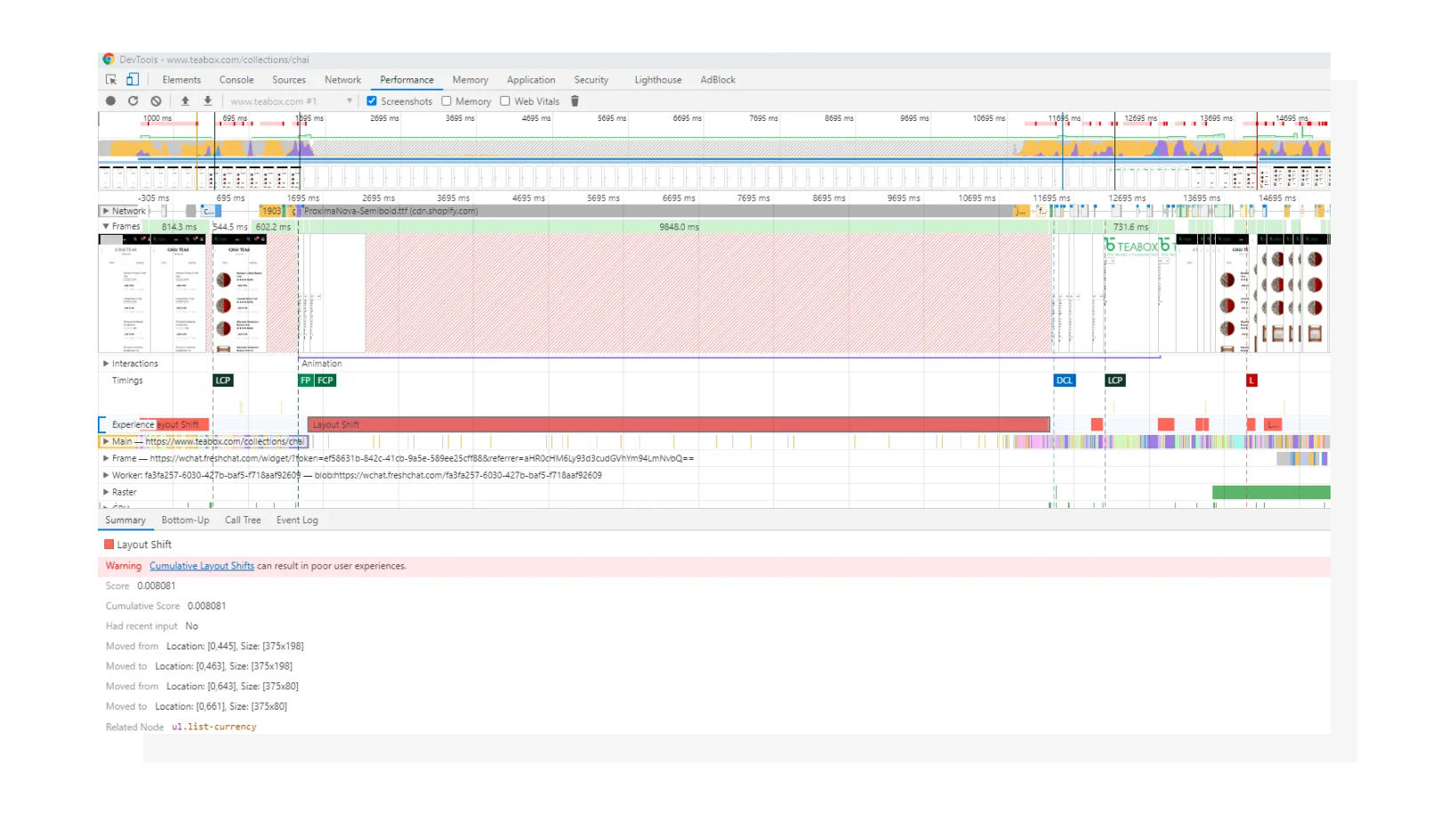Screen dimensions: 1456x814
Task: Follow the Cumulative Layout Shifts link
Action: tap(202, 566)
